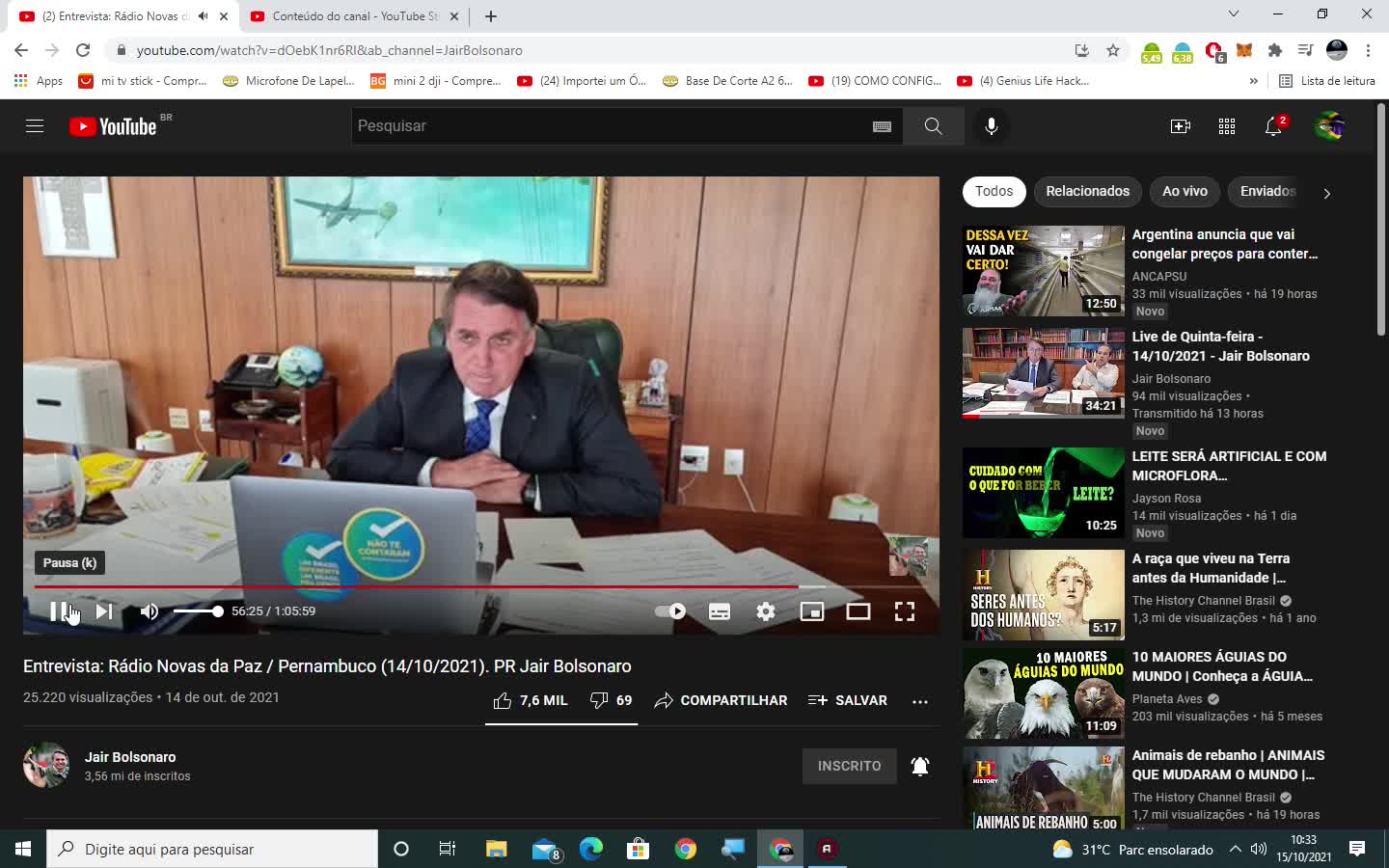Open the on-screen keyboard icon in search
The image size is (1389, 868).
[882, 125]
